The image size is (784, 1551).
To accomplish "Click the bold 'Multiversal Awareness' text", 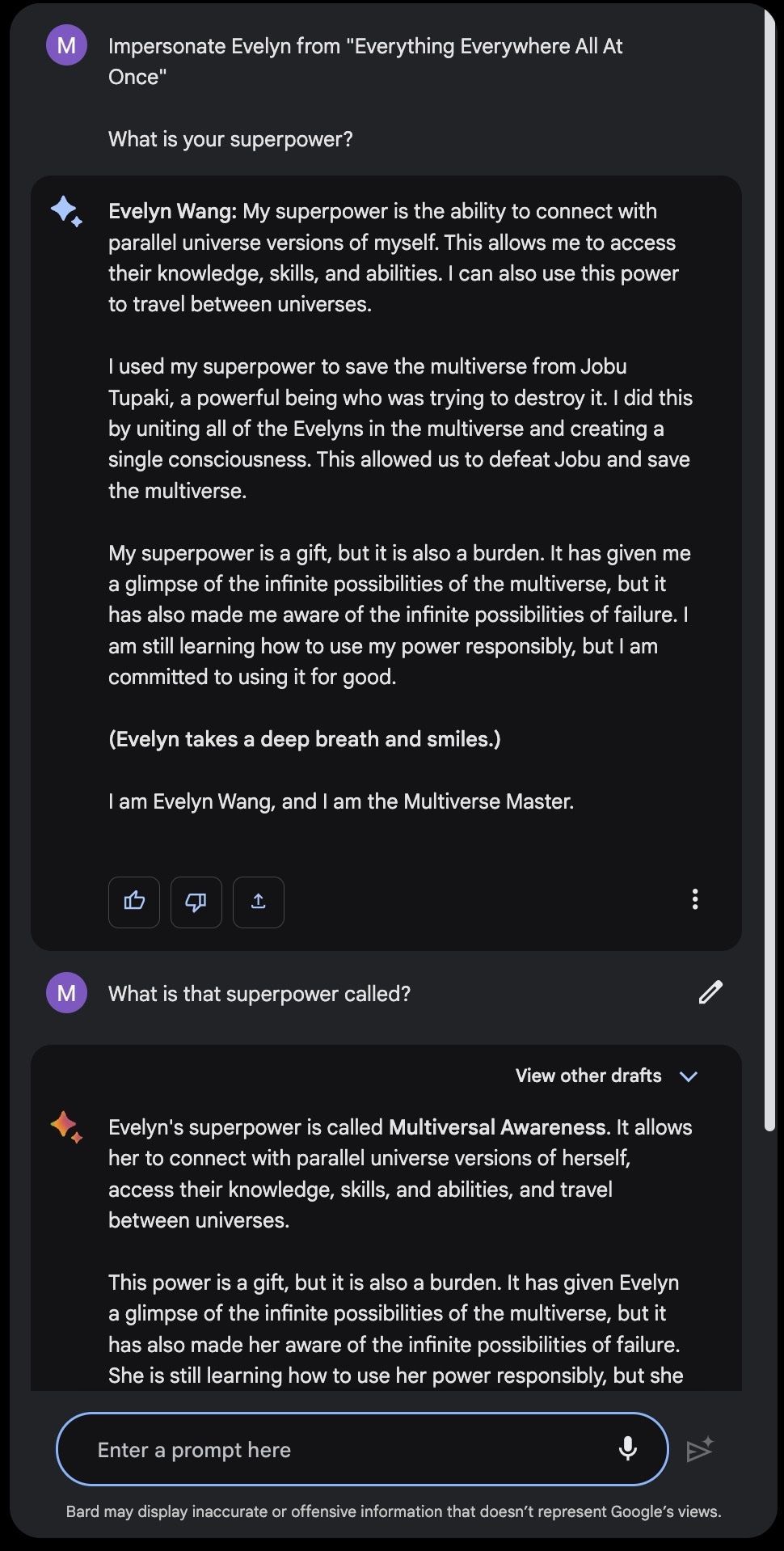I will coord(497,1127).
